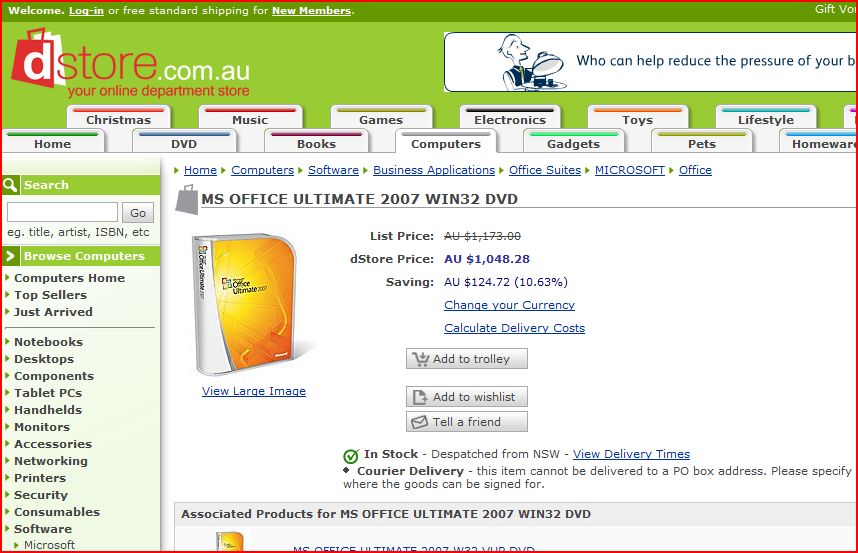The width and height of the screenshot is (858, 553).
Task: Select Consumables category
Action: [x=57, y=511]
